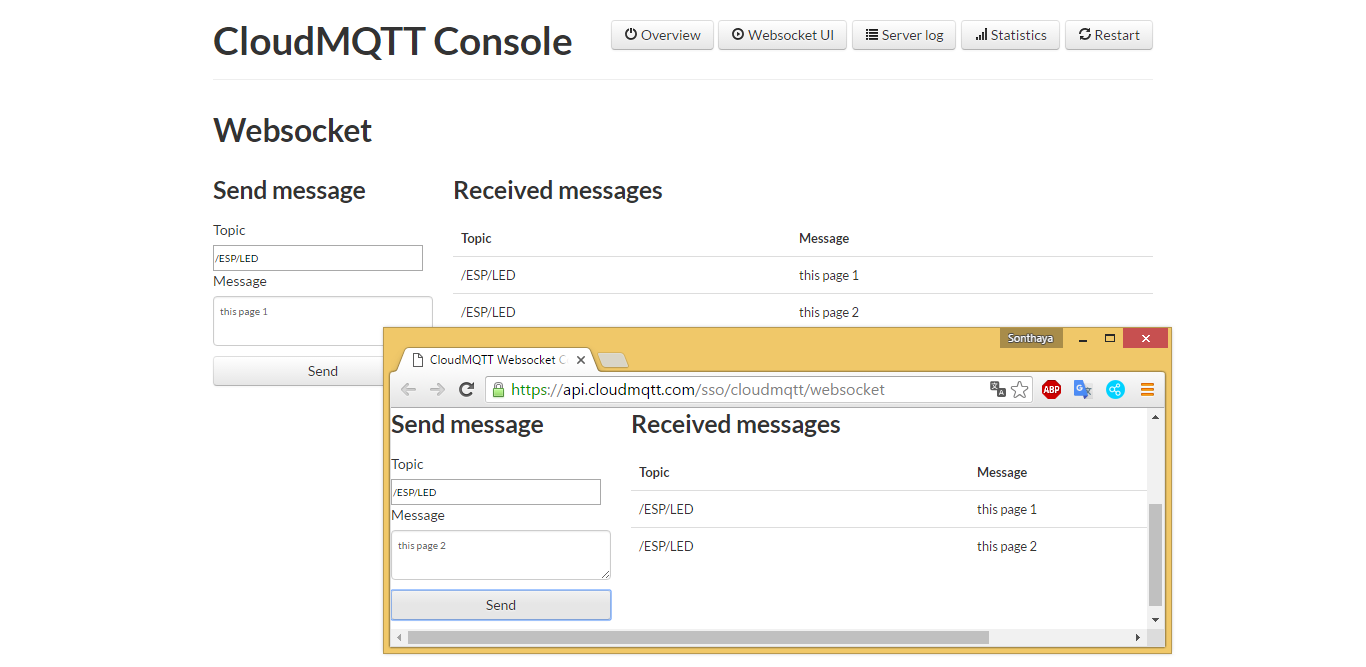Image resolution: width=1366 pixels, height=667 pixels.
Task: Click the Restart button
Action: pyautogui.click(x=1109, y=35)
